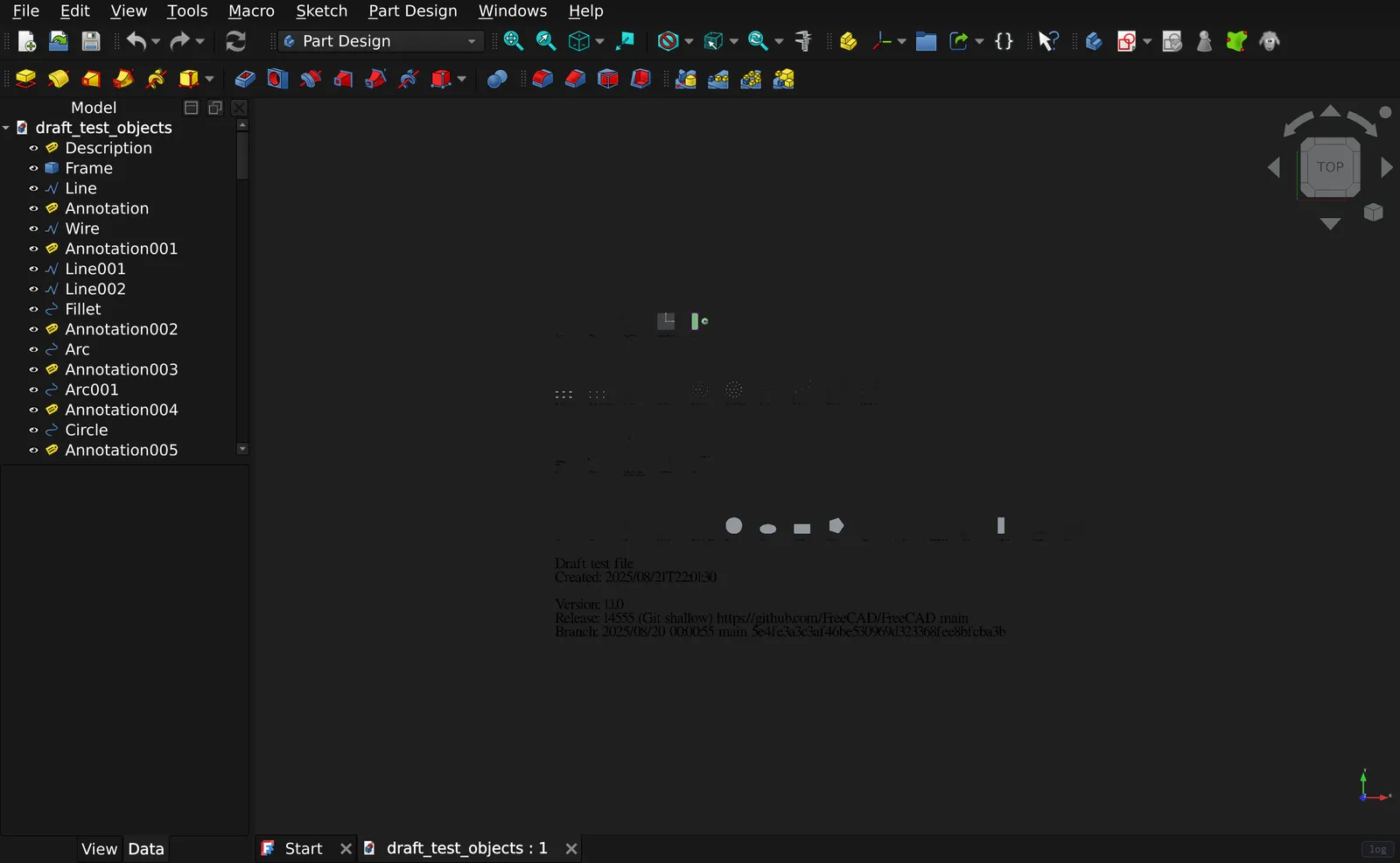Toggle visibility of Arc001
This screenshot has width=1400, height=863.
[33, 389]
